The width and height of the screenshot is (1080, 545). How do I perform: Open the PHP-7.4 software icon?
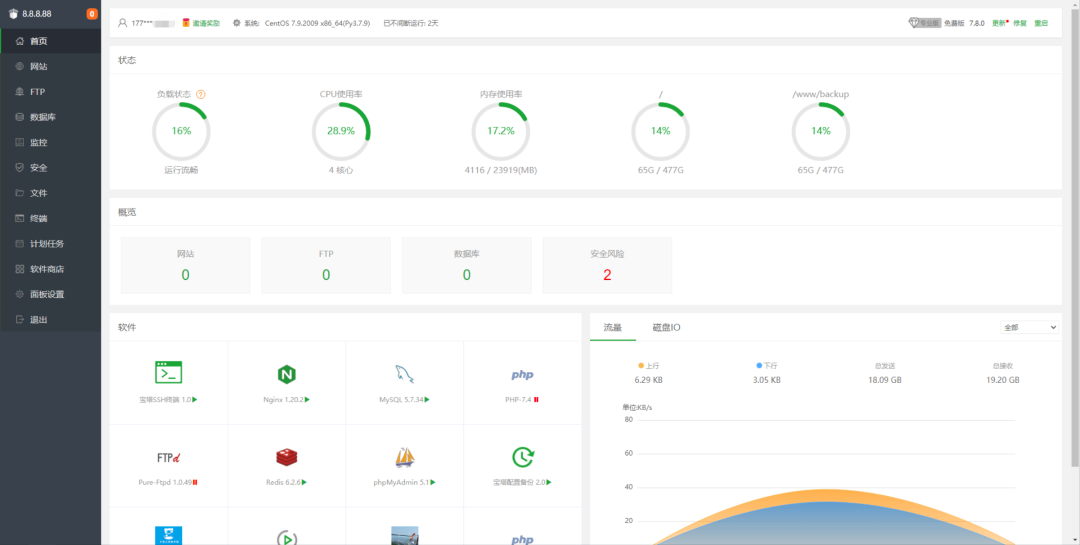pos(522,375)
